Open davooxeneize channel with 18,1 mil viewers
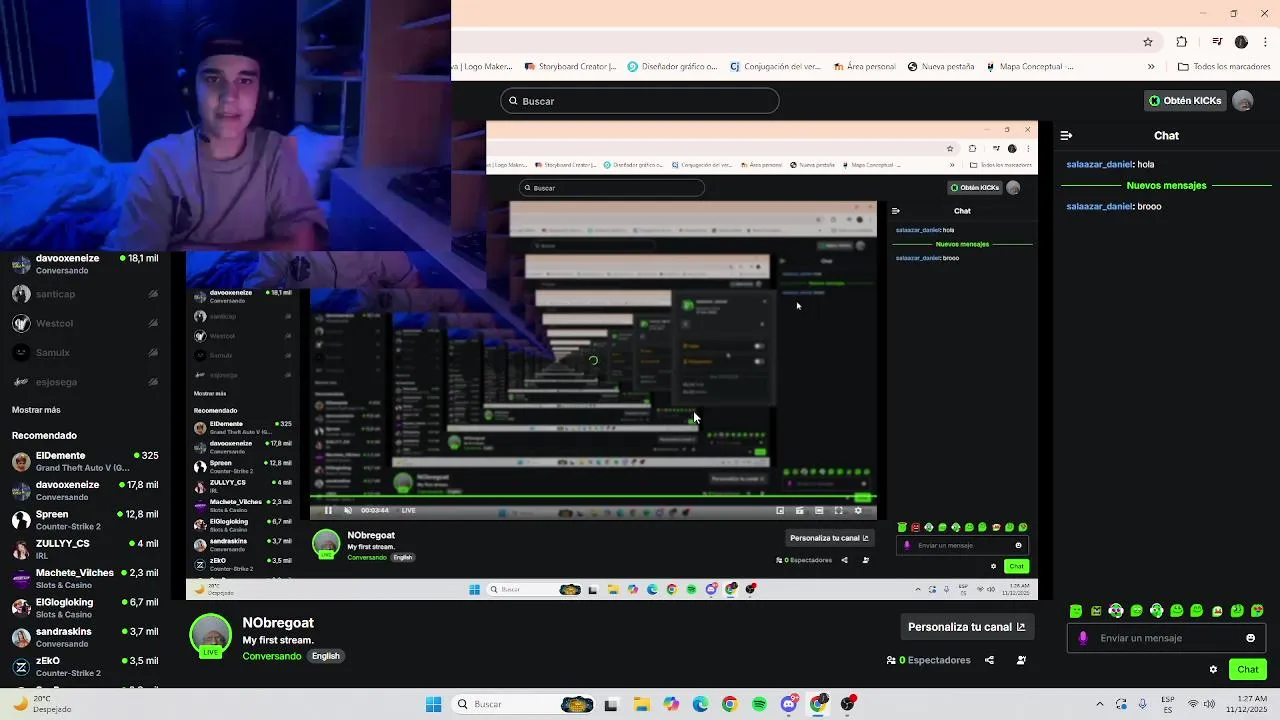Viewport: 1280px width, 720px height. [85, 264]
